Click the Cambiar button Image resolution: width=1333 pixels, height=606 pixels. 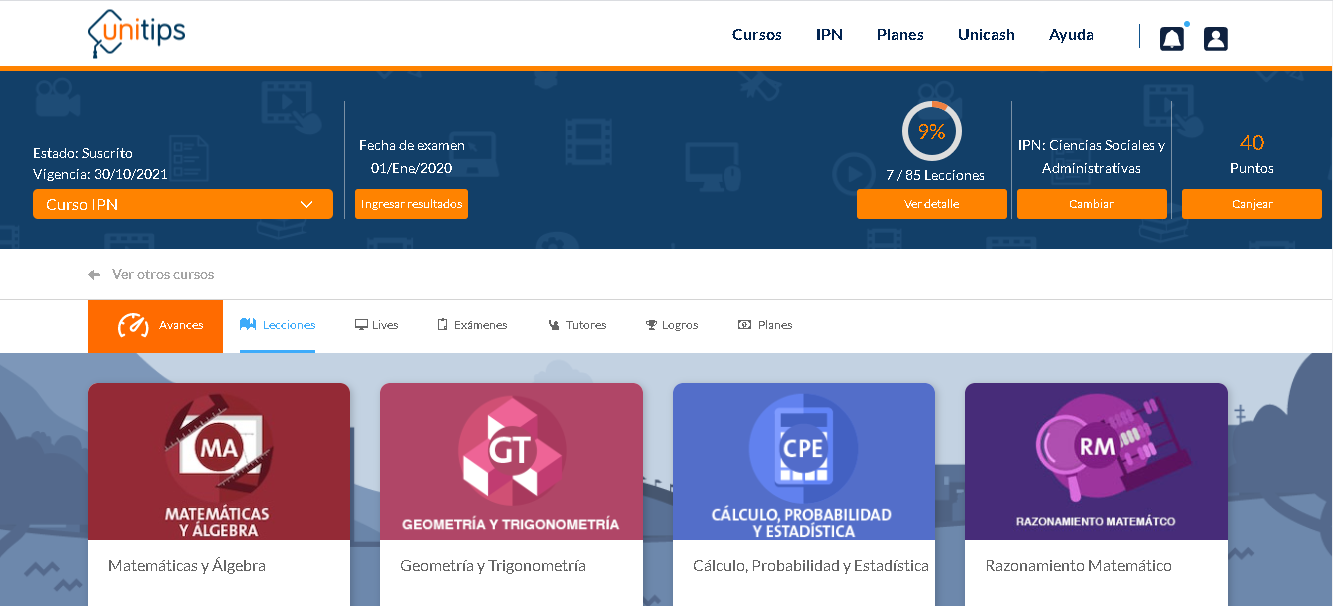click(x=1092, y=204)
